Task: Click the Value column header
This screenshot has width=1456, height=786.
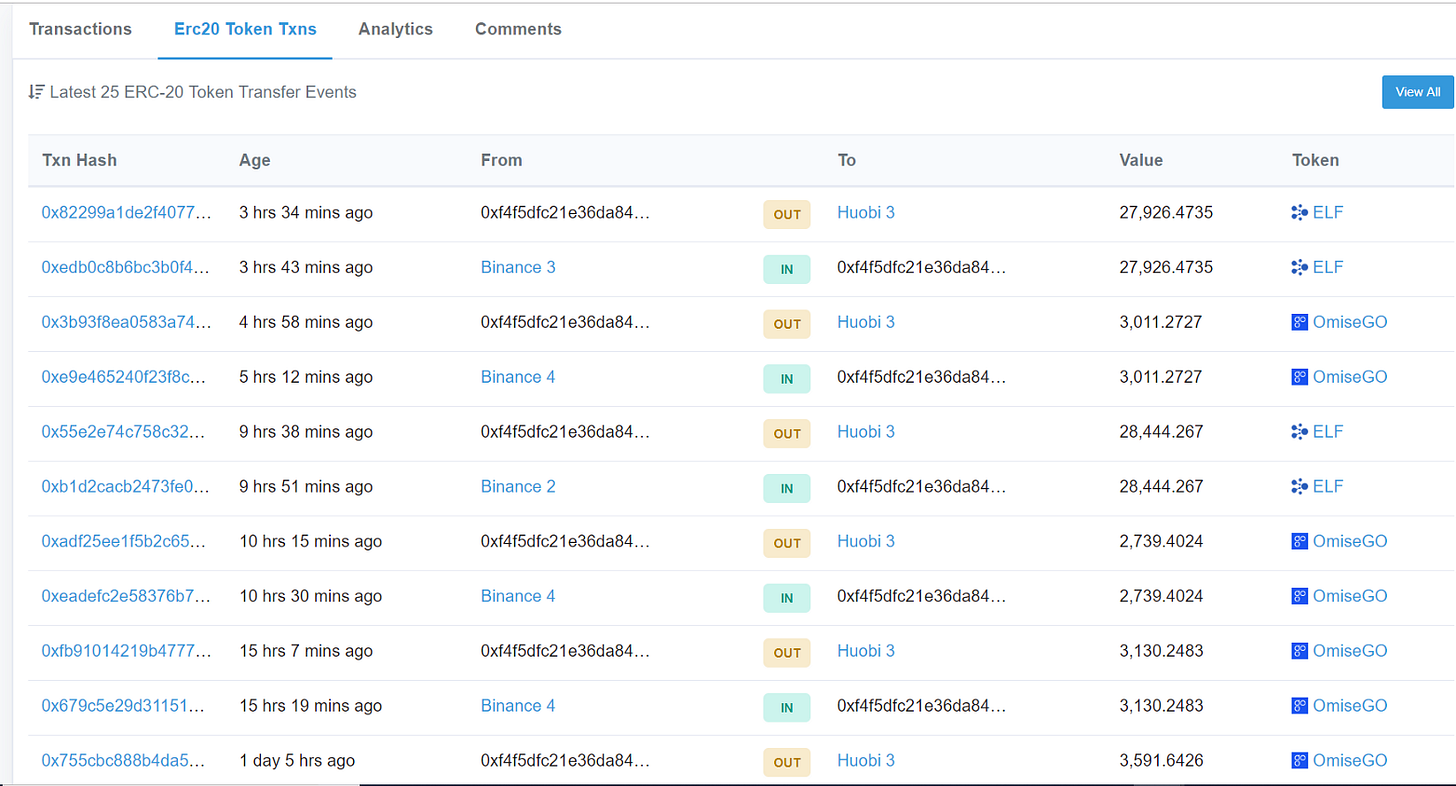Action: 1141,160
